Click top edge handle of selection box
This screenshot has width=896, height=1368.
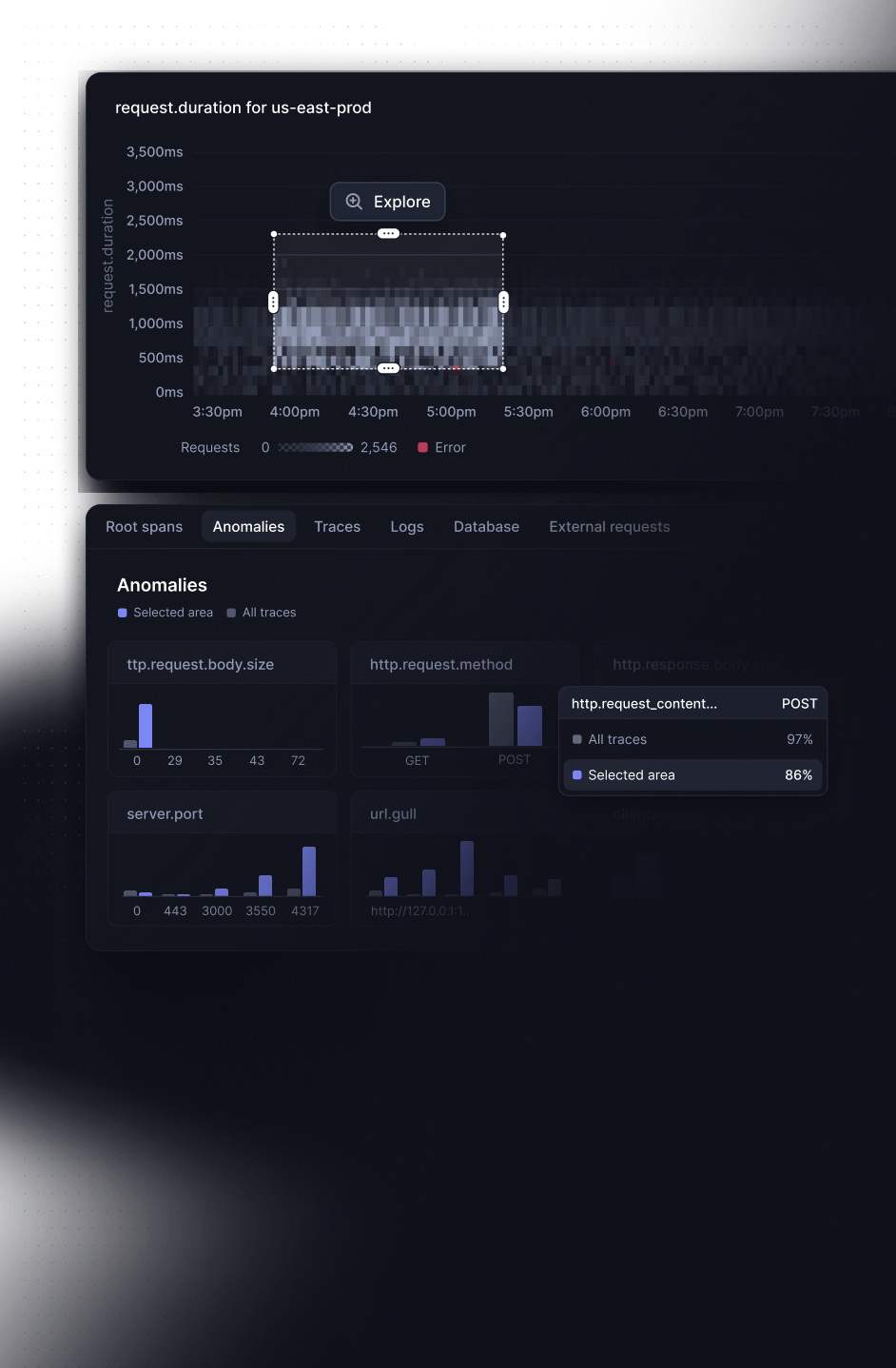(388, 234)
